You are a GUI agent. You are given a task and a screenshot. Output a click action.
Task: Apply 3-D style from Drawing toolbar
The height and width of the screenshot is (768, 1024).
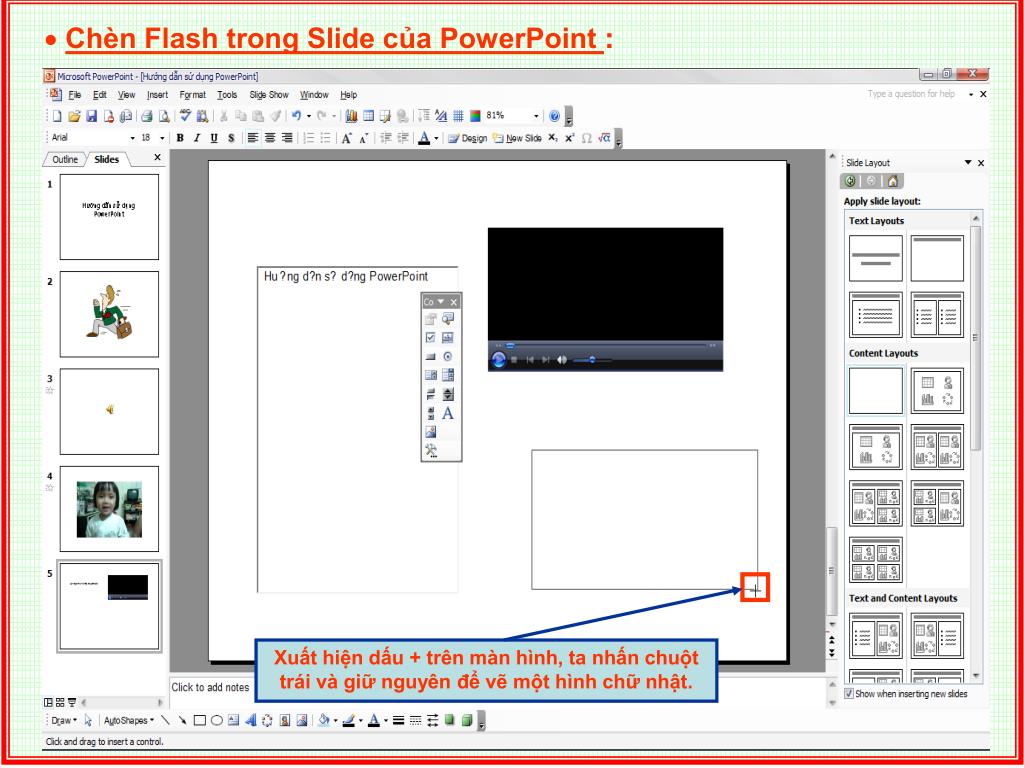click(x=466, y=720)
